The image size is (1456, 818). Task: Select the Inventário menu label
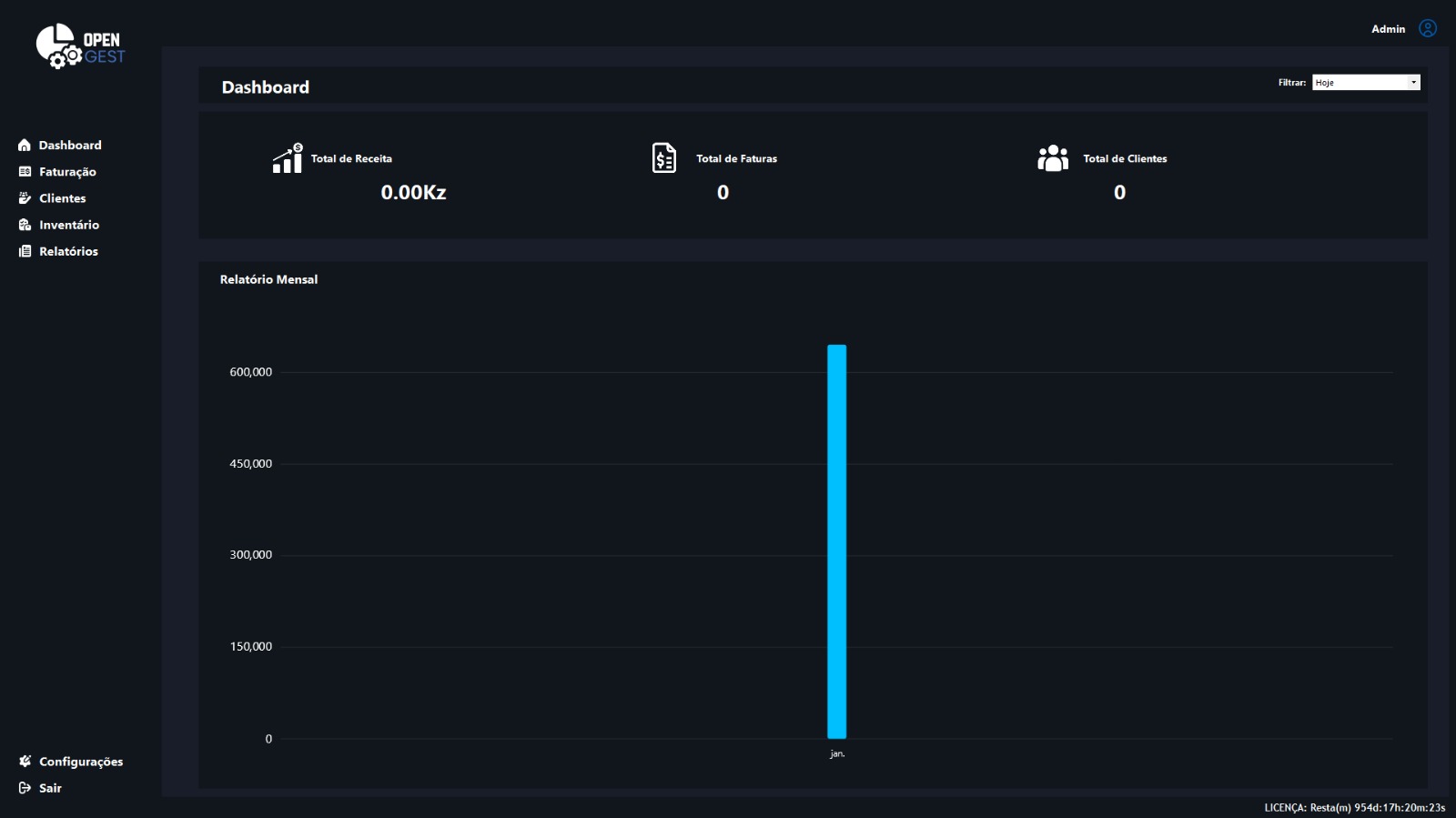pyautogui.click(x=69, y=225)
